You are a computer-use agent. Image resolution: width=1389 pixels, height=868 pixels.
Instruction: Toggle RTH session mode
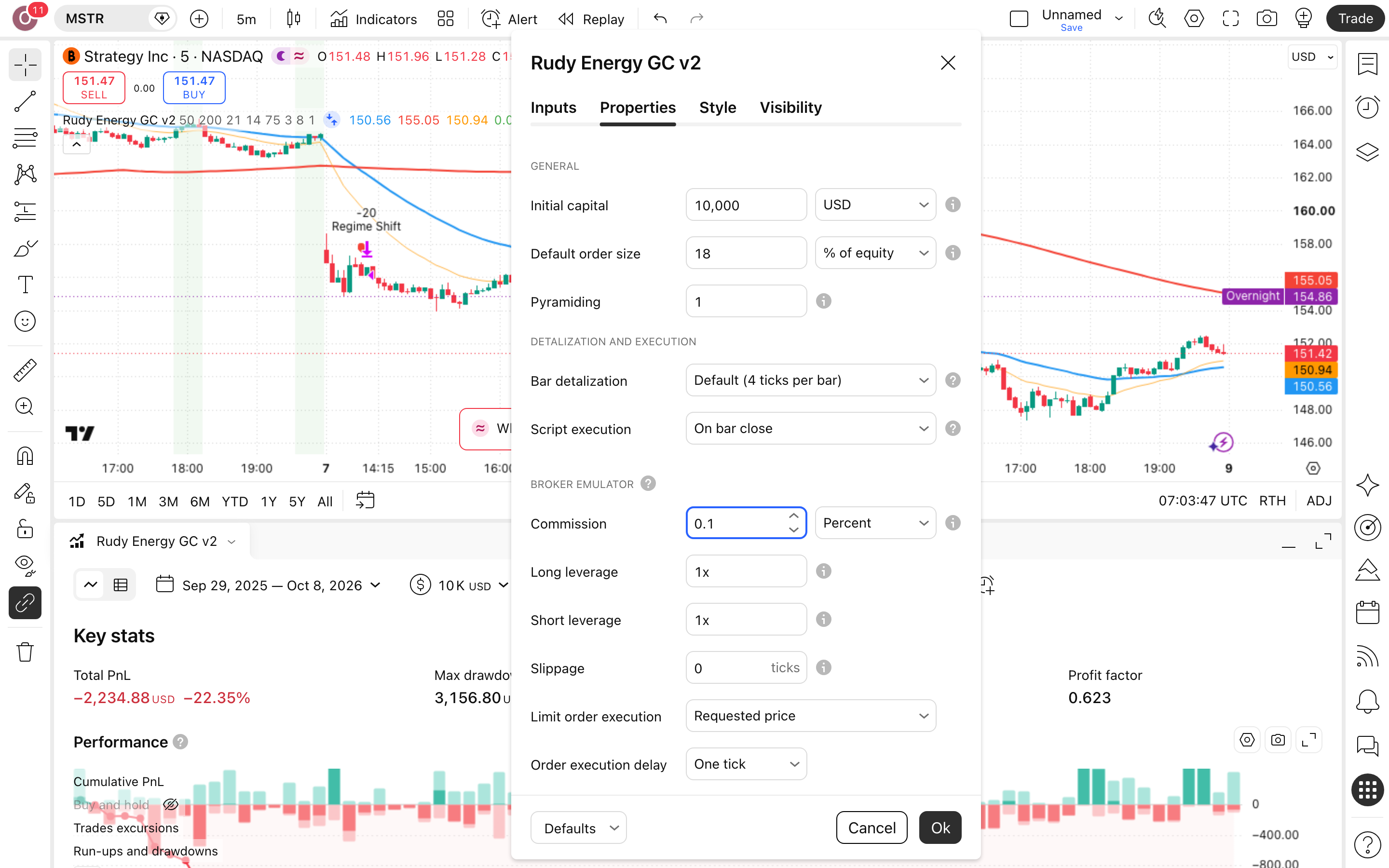1272,501
